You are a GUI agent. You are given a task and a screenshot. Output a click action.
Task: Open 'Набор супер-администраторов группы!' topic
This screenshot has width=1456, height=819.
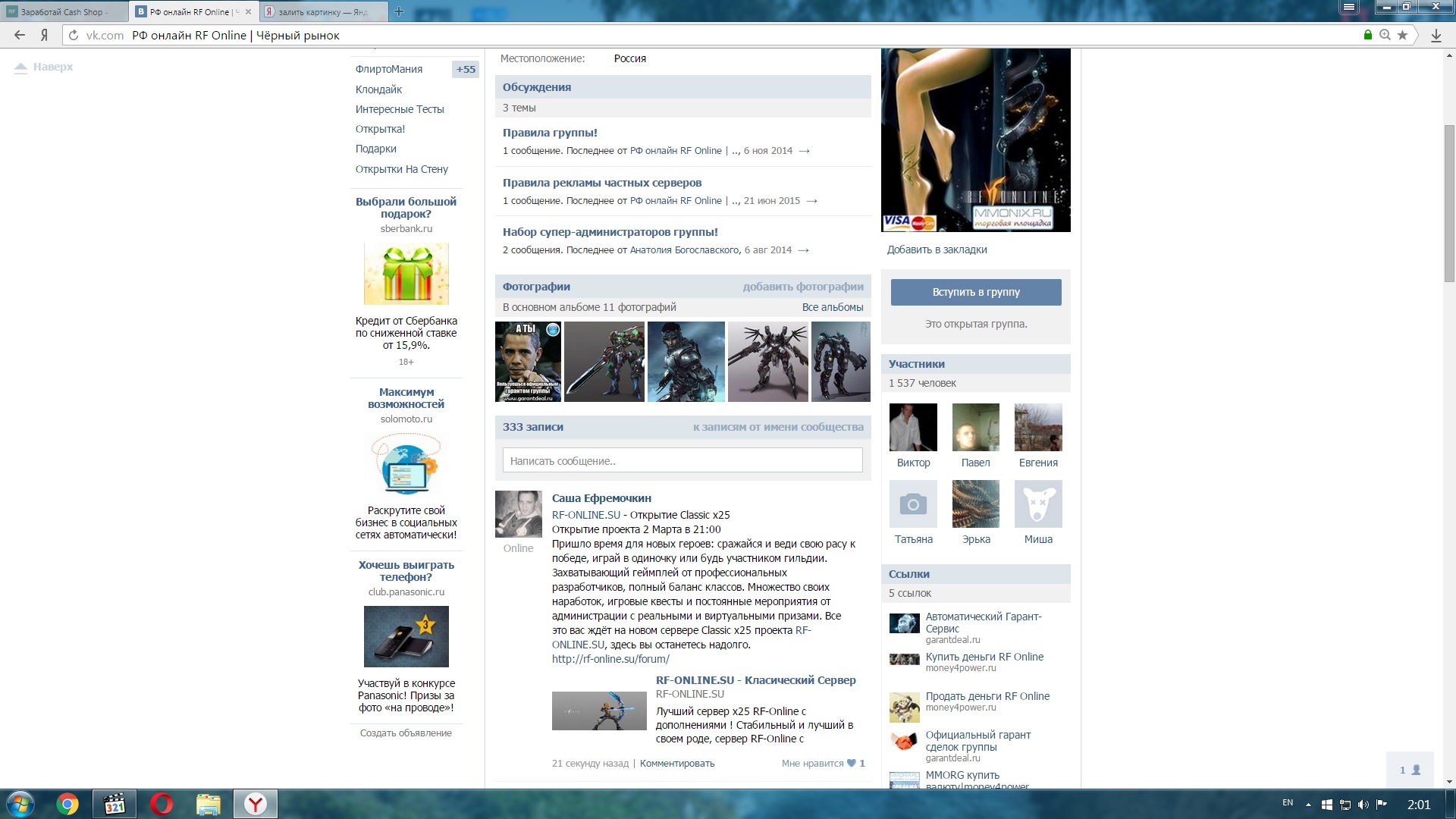click(x=610, y=232)
